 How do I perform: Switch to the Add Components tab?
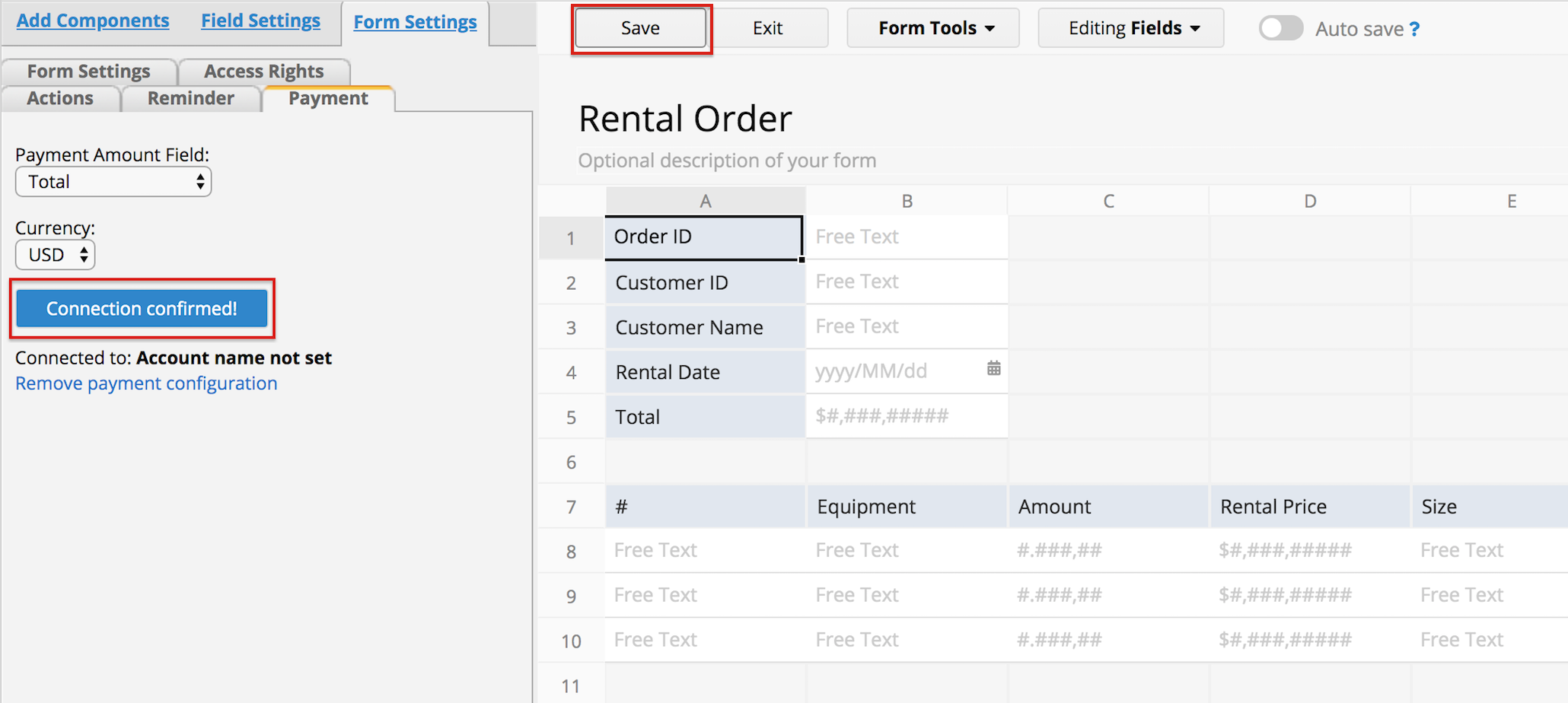click(93, 21)
